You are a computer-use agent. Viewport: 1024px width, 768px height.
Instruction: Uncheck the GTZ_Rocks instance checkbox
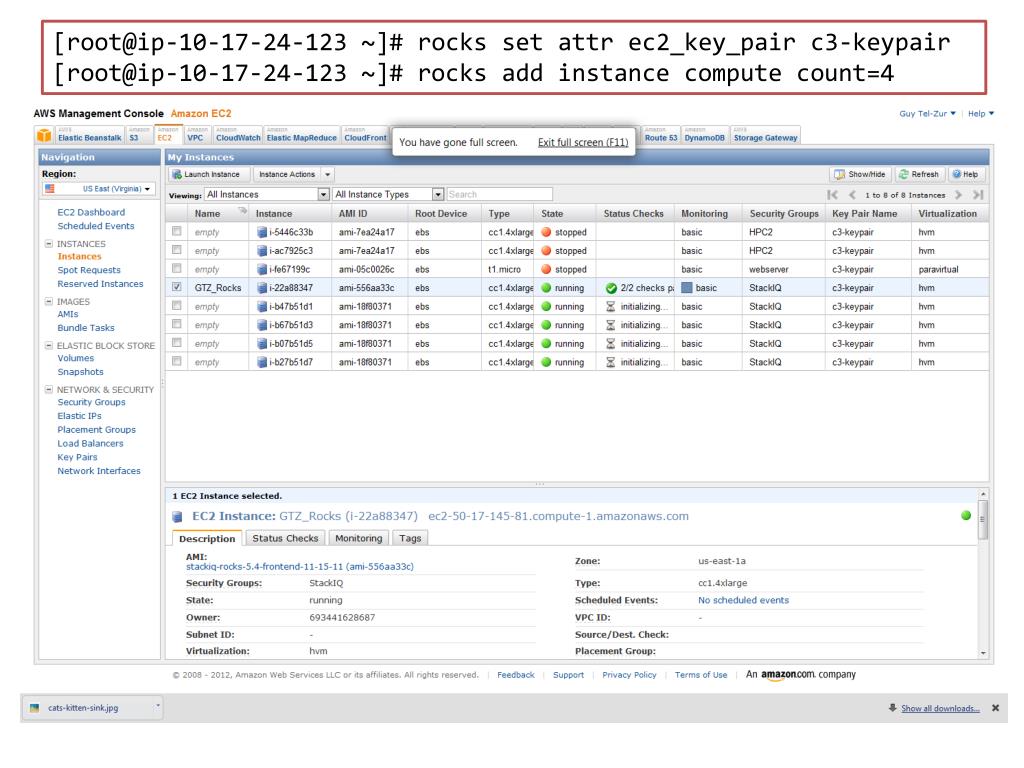tap(177, 288)
